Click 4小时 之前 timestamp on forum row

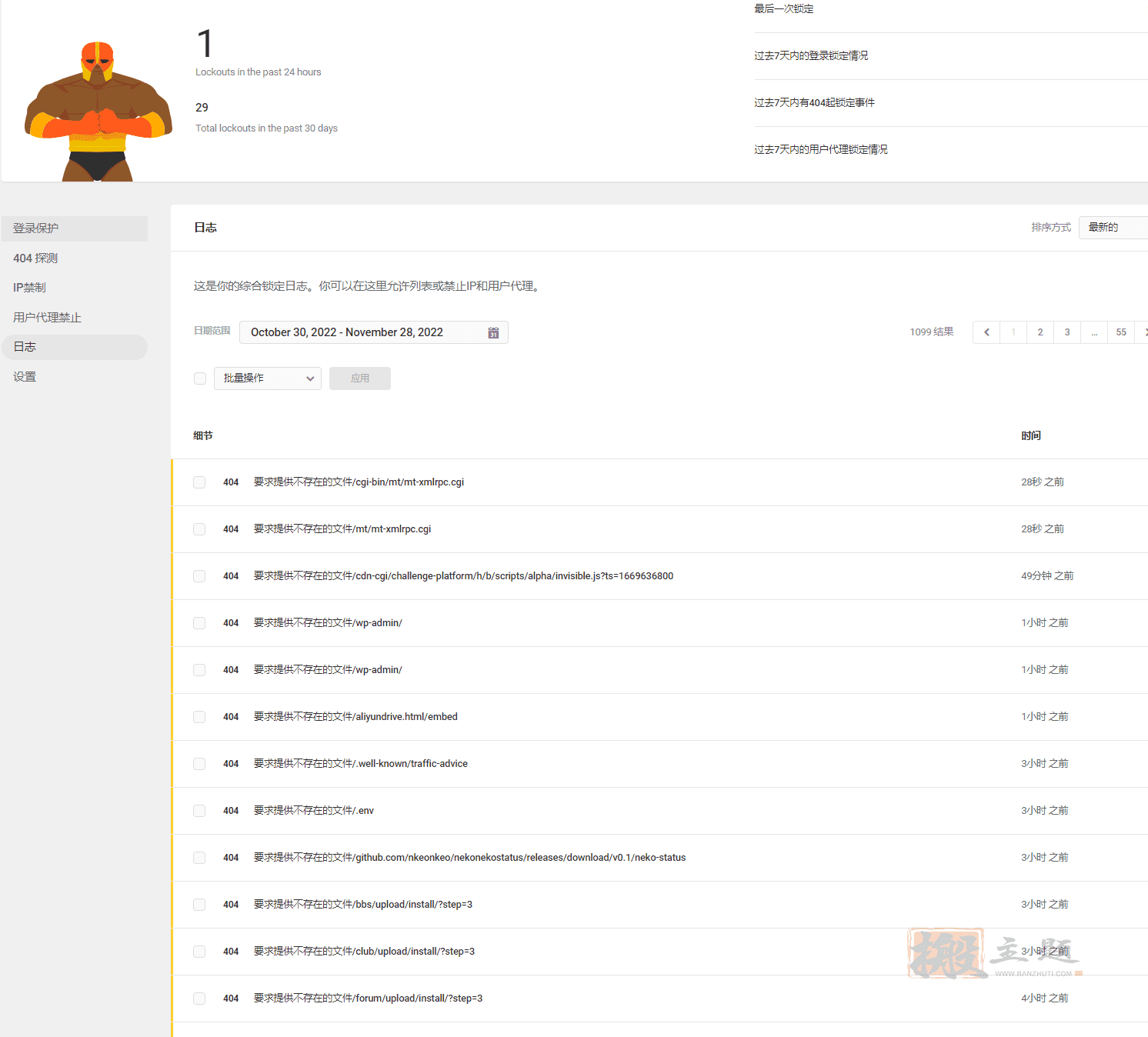tap(1045, 999)
